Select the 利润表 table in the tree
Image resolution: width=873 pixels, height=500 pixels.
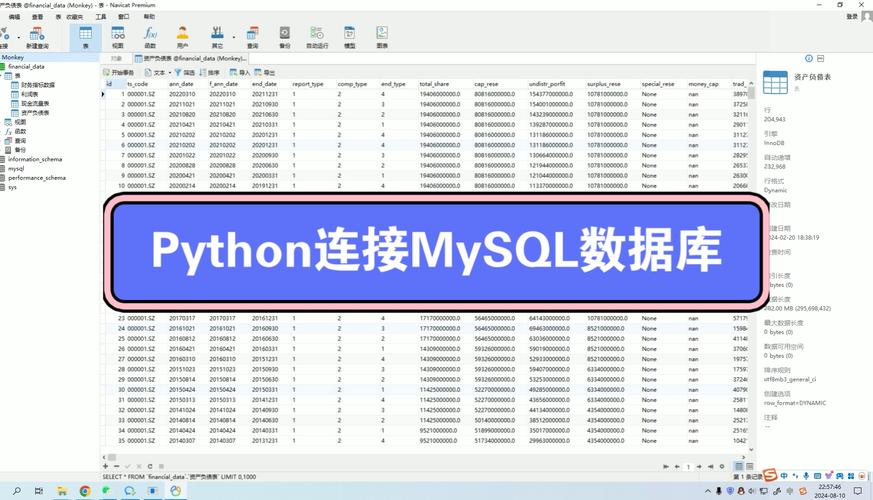(x=30, y=94)
